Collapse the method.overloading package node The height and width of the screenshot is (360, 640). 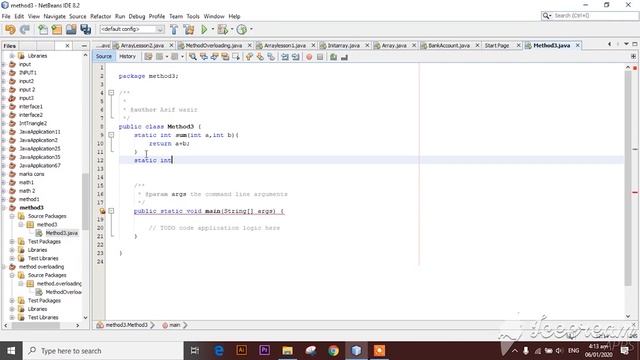[21, 283]
